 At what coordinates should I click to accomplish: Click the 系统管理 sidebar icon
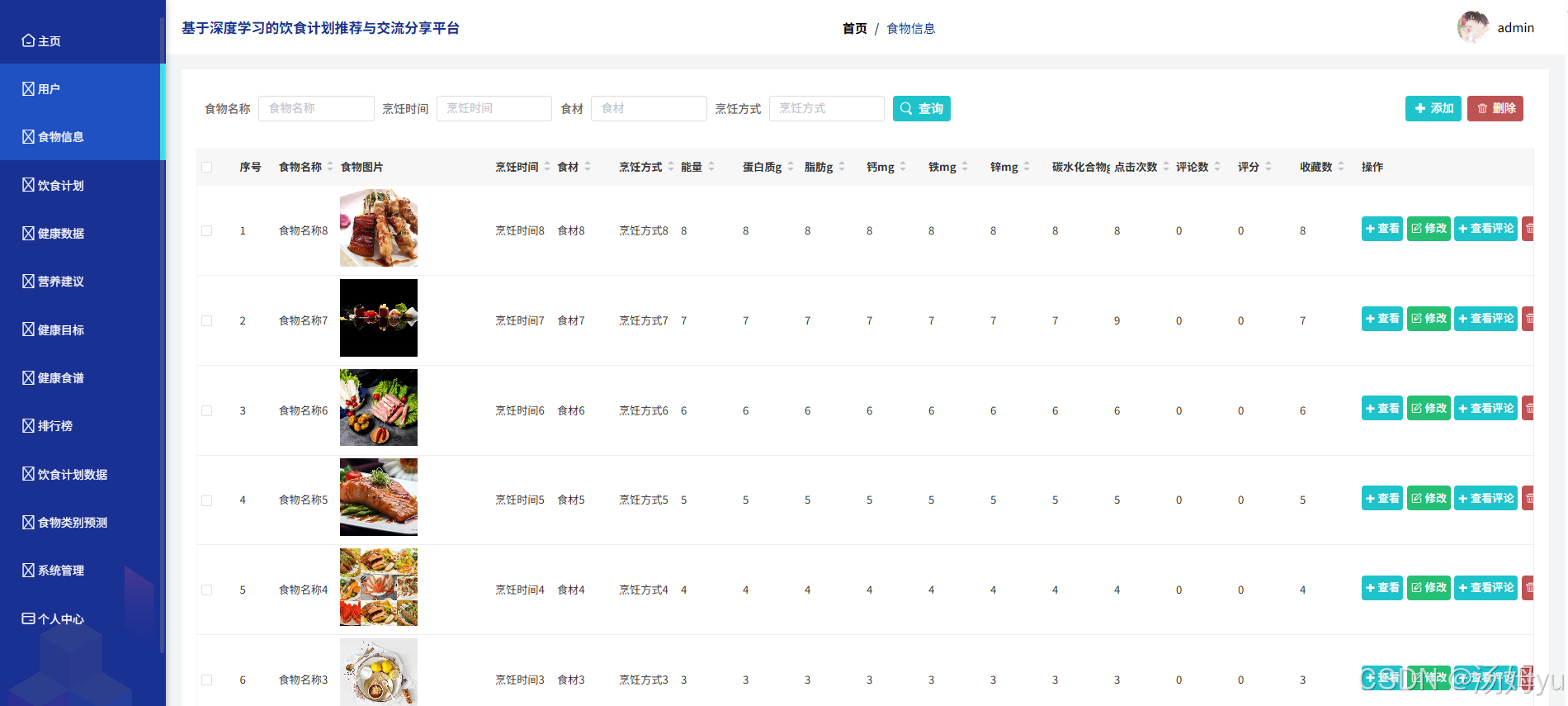(x=28, y=570)
